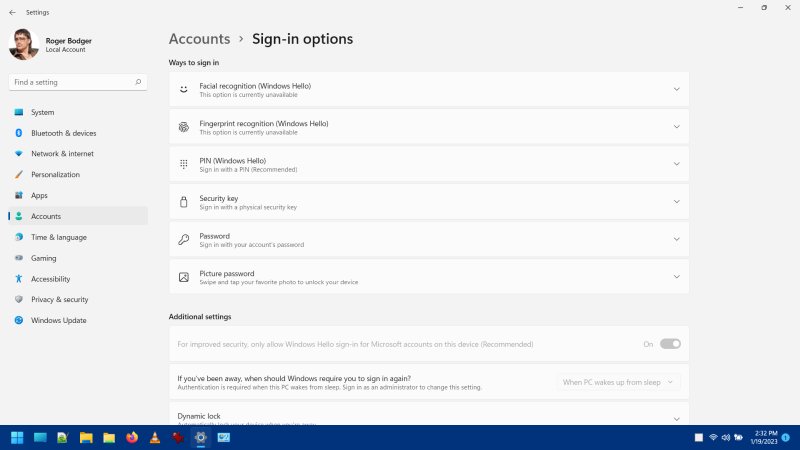Screen dimensions: 800x450
Task: Click the smiley Facial recognition icon
Action: (x=184, y=89)
